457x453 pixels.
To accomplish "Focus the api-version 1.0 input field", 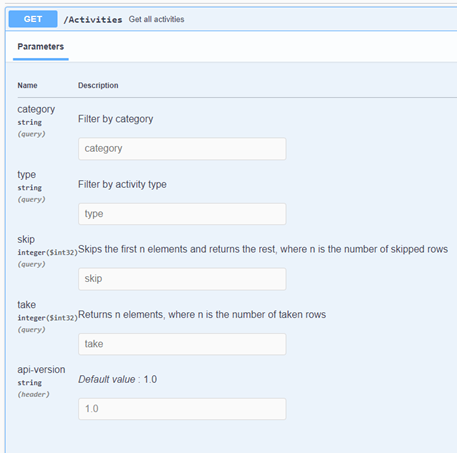I will (x=182, y=409).
